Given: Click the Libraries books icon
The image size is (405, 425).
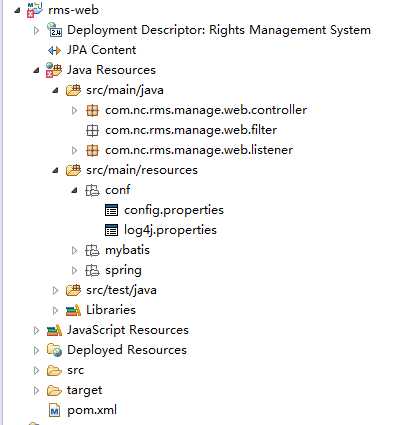Looking at the screenshot, I should click(x=73, y=310).
